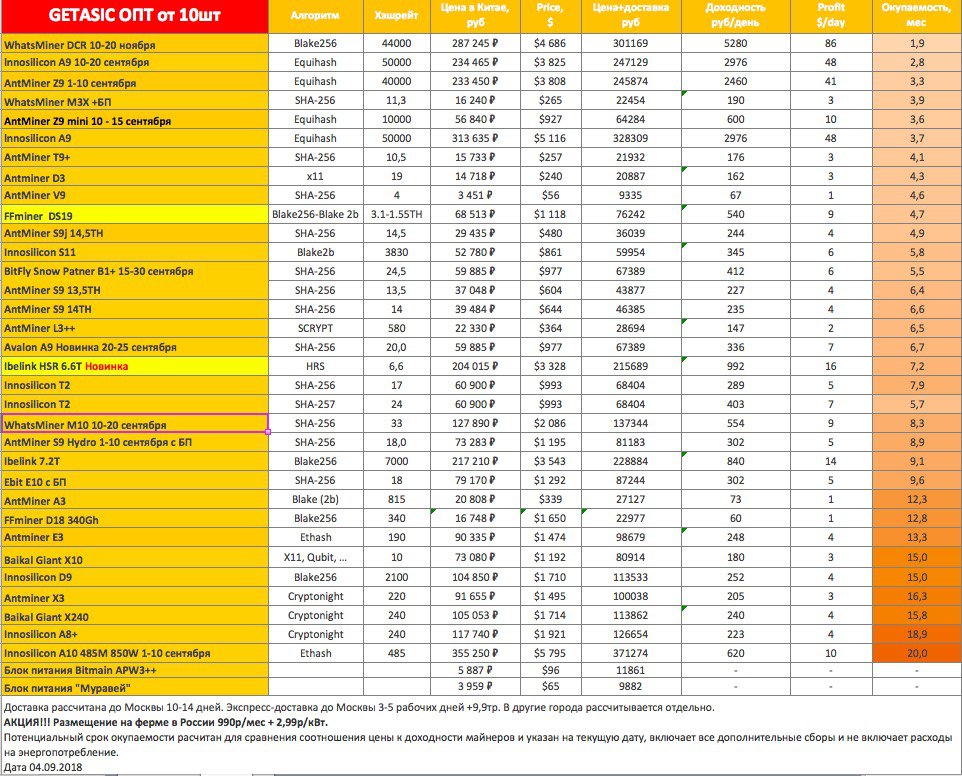Click the 'Дата 04.09.2018' line
962x776 pixels.
tap(43, 767)
